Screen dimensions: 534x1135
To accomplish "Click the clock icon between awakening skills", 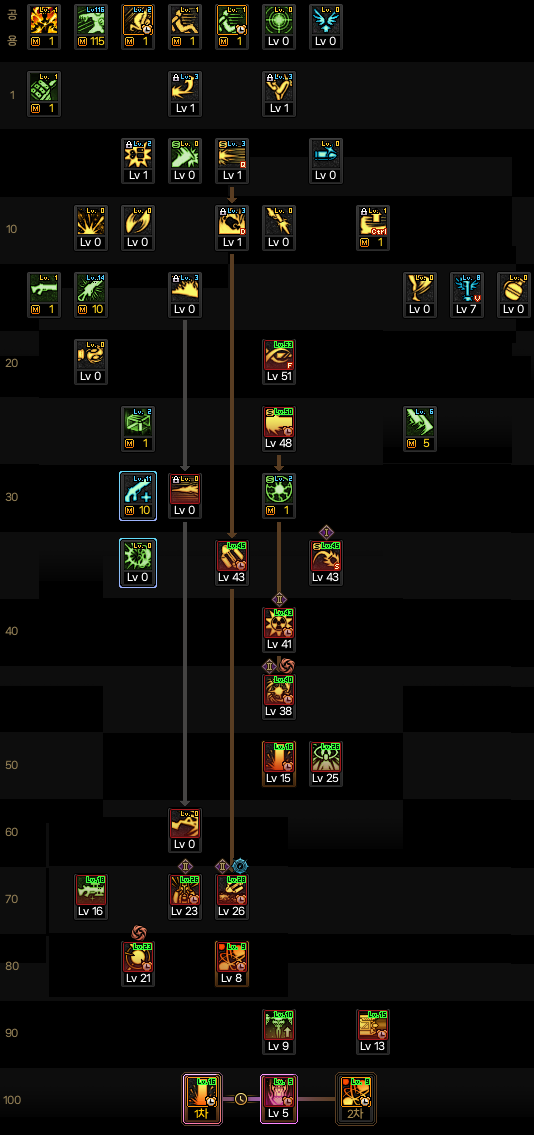I will tap(241, 1099).
